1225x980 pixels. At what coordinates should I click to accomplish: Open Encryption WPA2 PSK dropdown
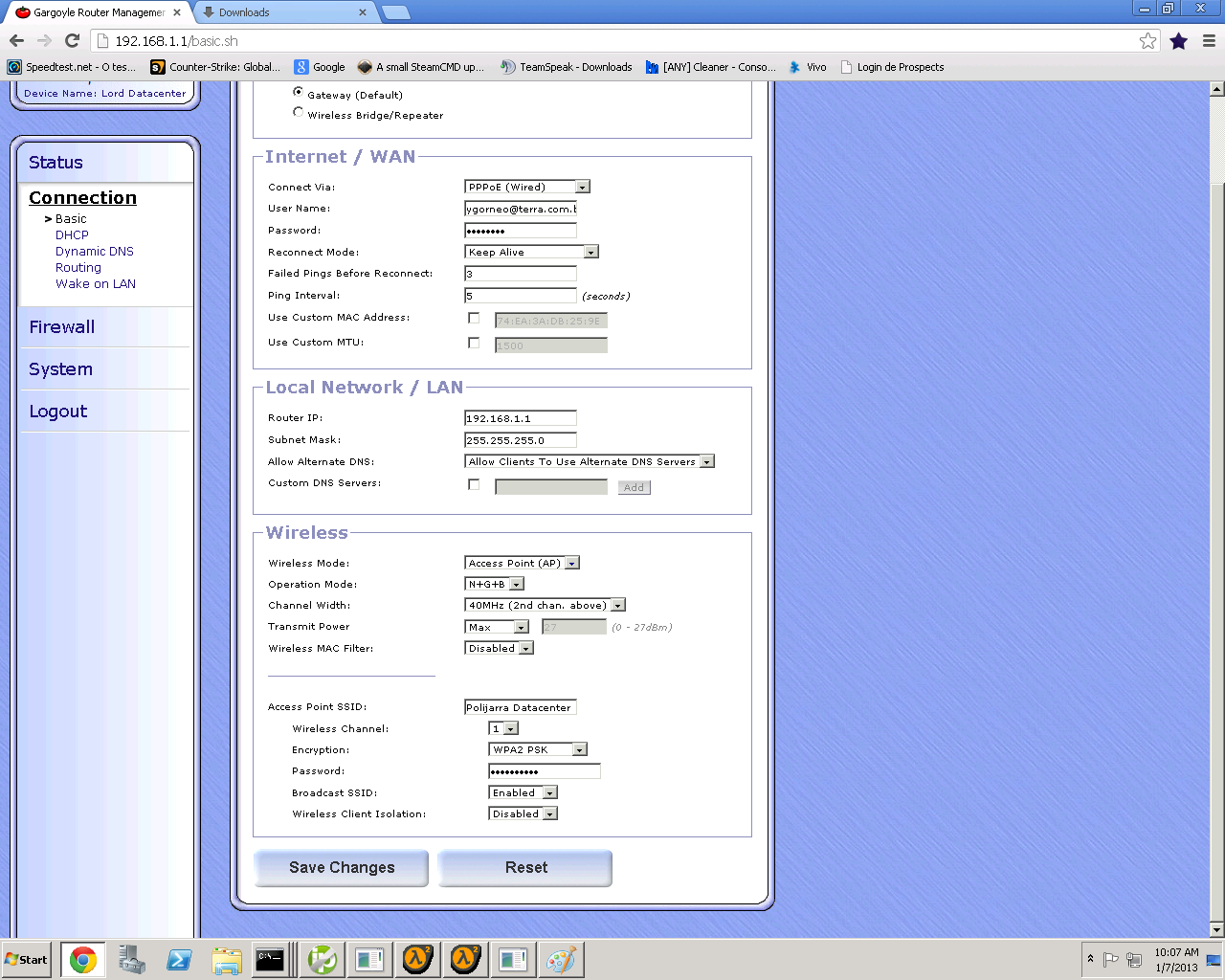coord(538,749)
